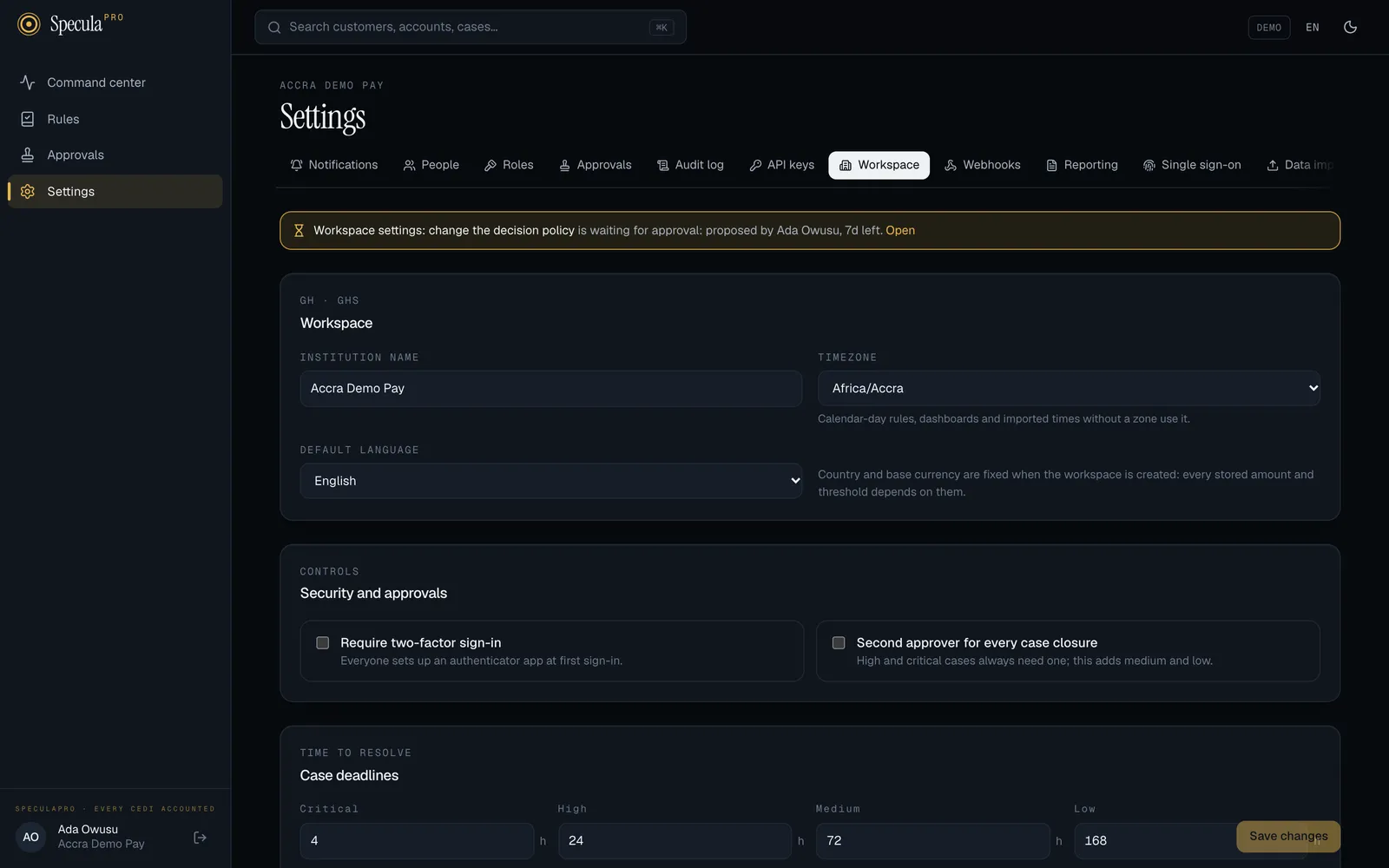Switch to the People tab

[x=431, y=165]
